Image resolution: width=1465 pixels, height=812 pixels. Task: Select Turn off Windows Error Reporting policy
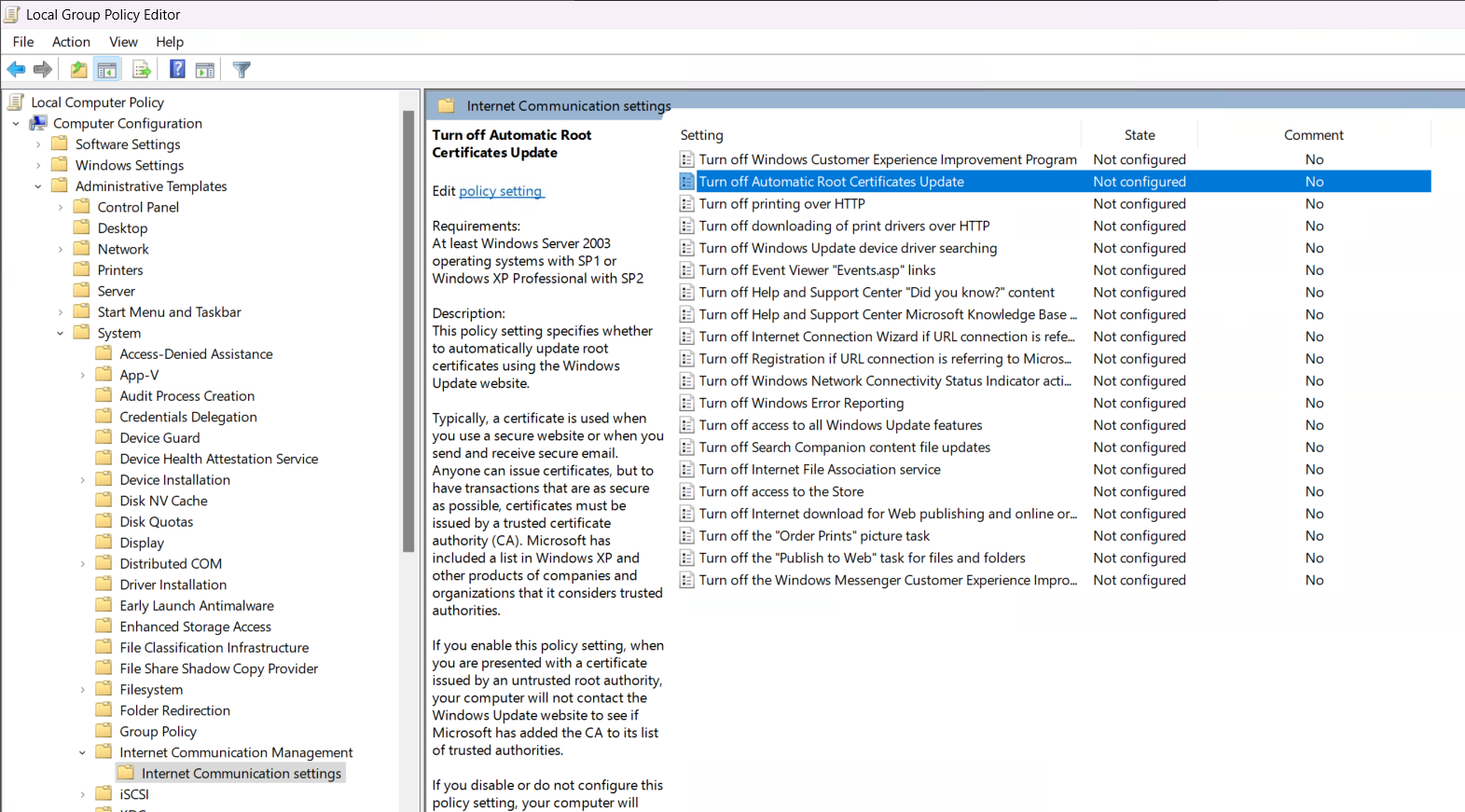(801, 403)
